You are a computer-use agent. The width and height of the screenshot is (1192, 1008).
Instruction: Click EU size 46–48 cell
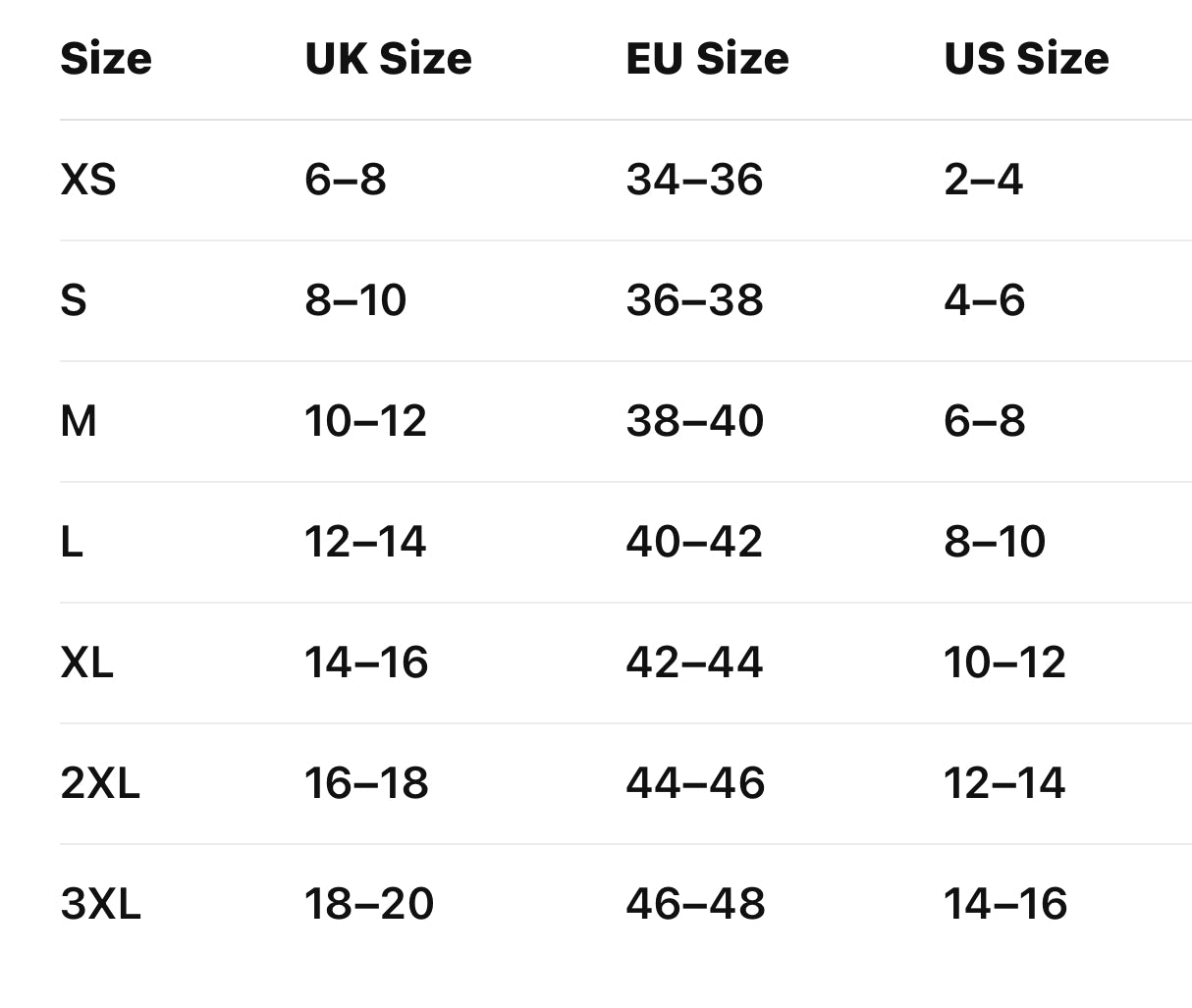coord(696,904)
